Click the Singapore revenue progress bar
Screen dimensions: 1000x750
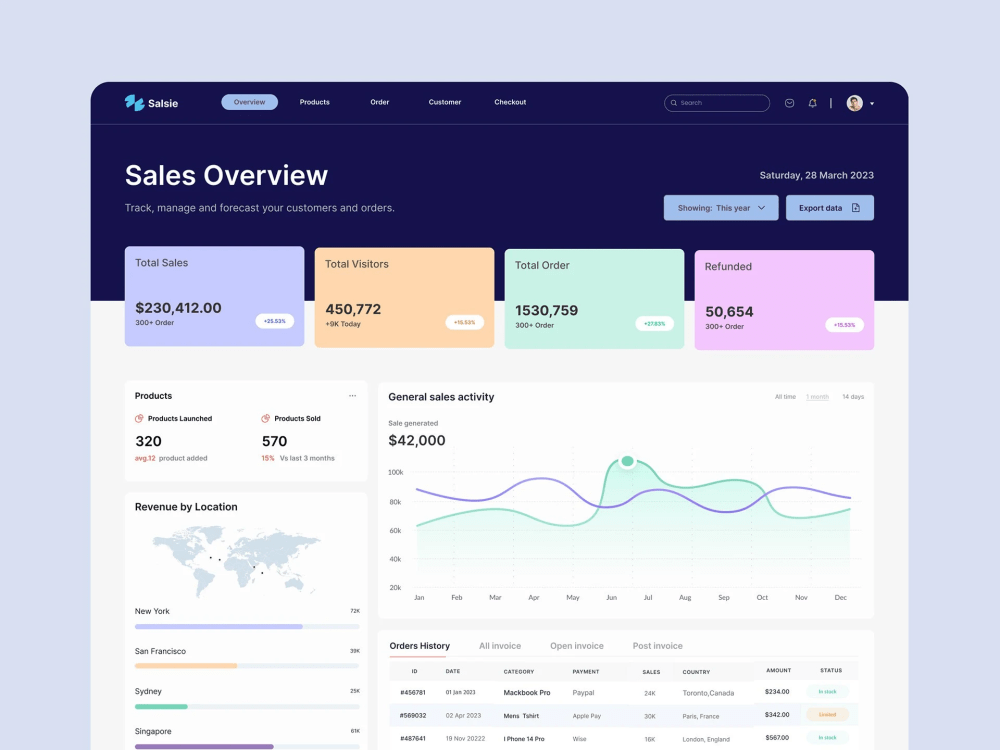247,746
